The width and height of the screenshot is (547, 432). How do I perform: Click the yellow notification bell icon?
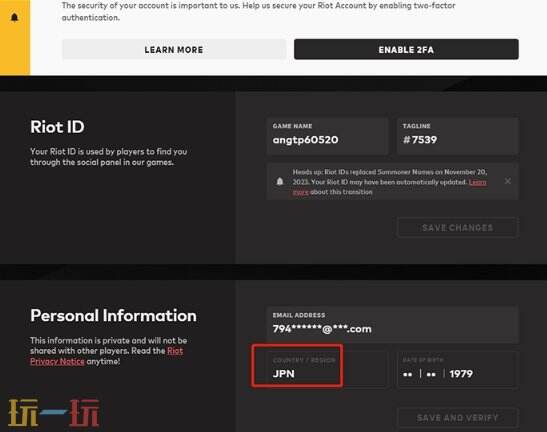pos(14,17)
